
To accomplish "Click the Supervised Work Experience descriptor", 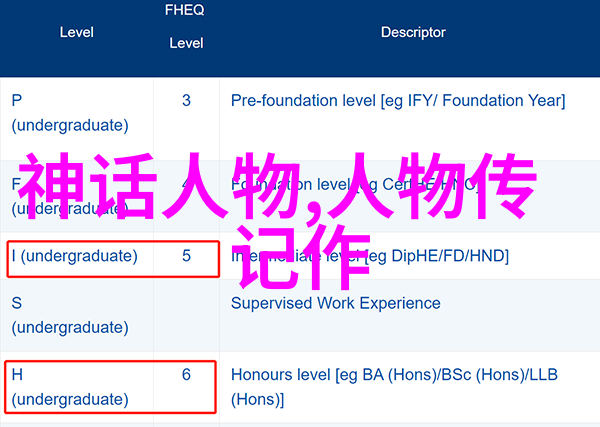I will [336, 303].
